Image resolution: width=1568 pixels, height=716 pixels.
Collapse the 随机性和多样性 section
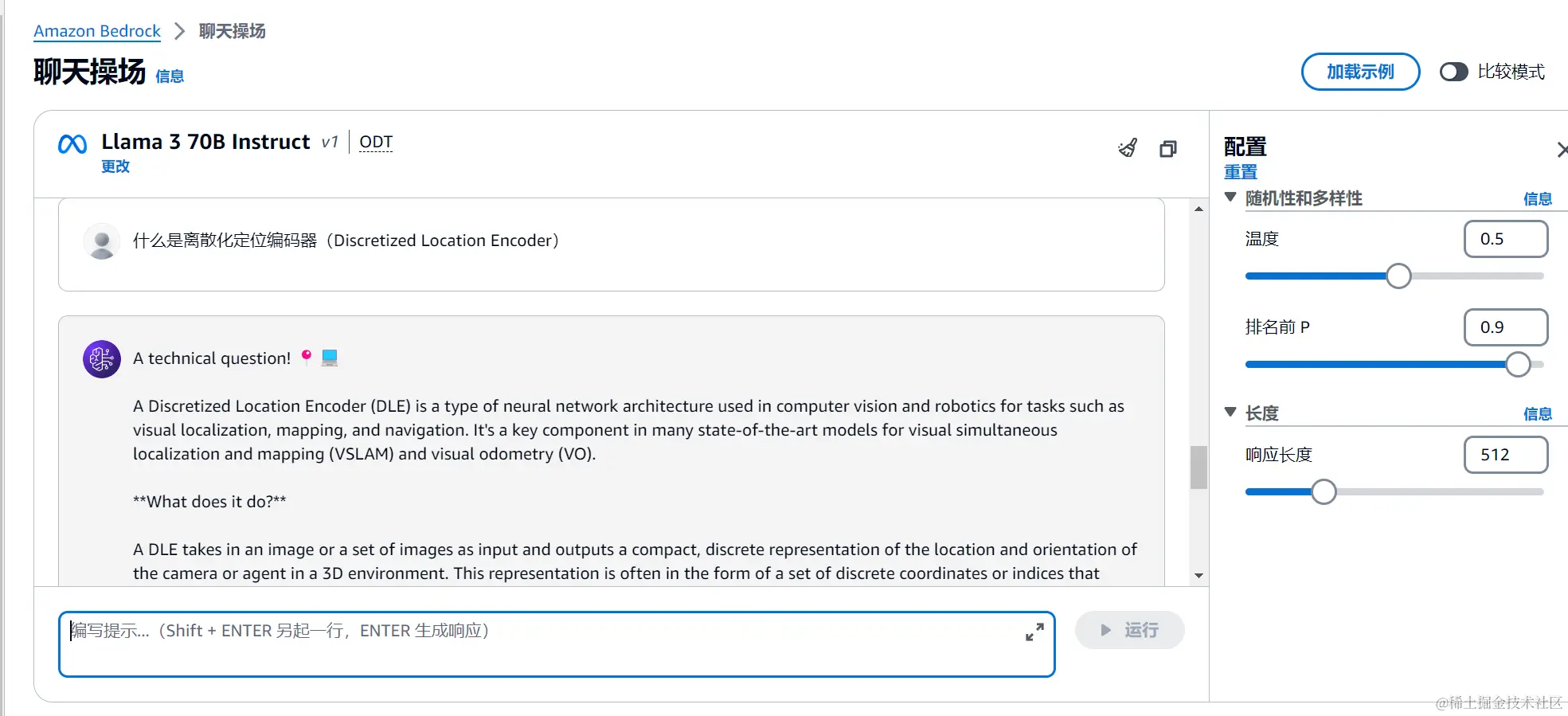[1230, 198]
